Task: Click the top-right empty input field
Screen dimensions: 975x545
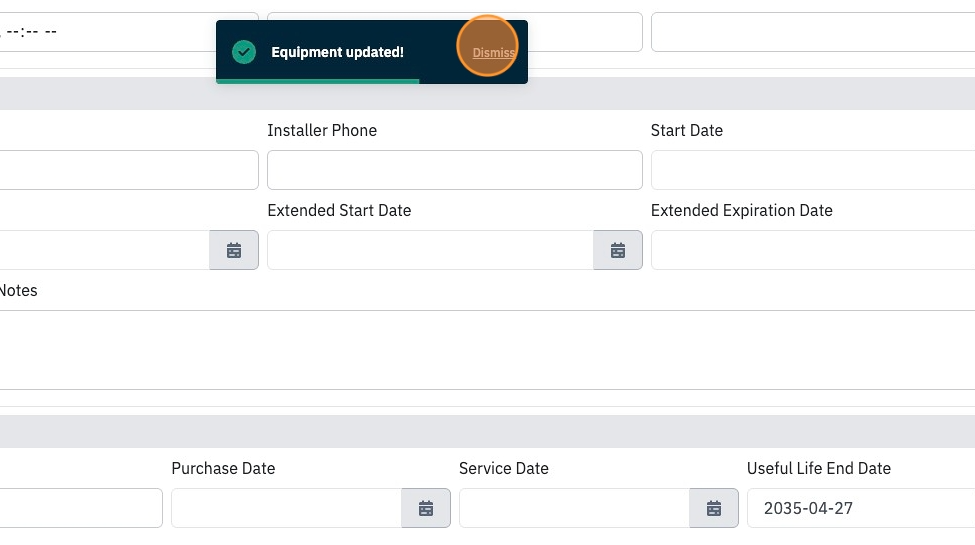Action: pos(813,32)
